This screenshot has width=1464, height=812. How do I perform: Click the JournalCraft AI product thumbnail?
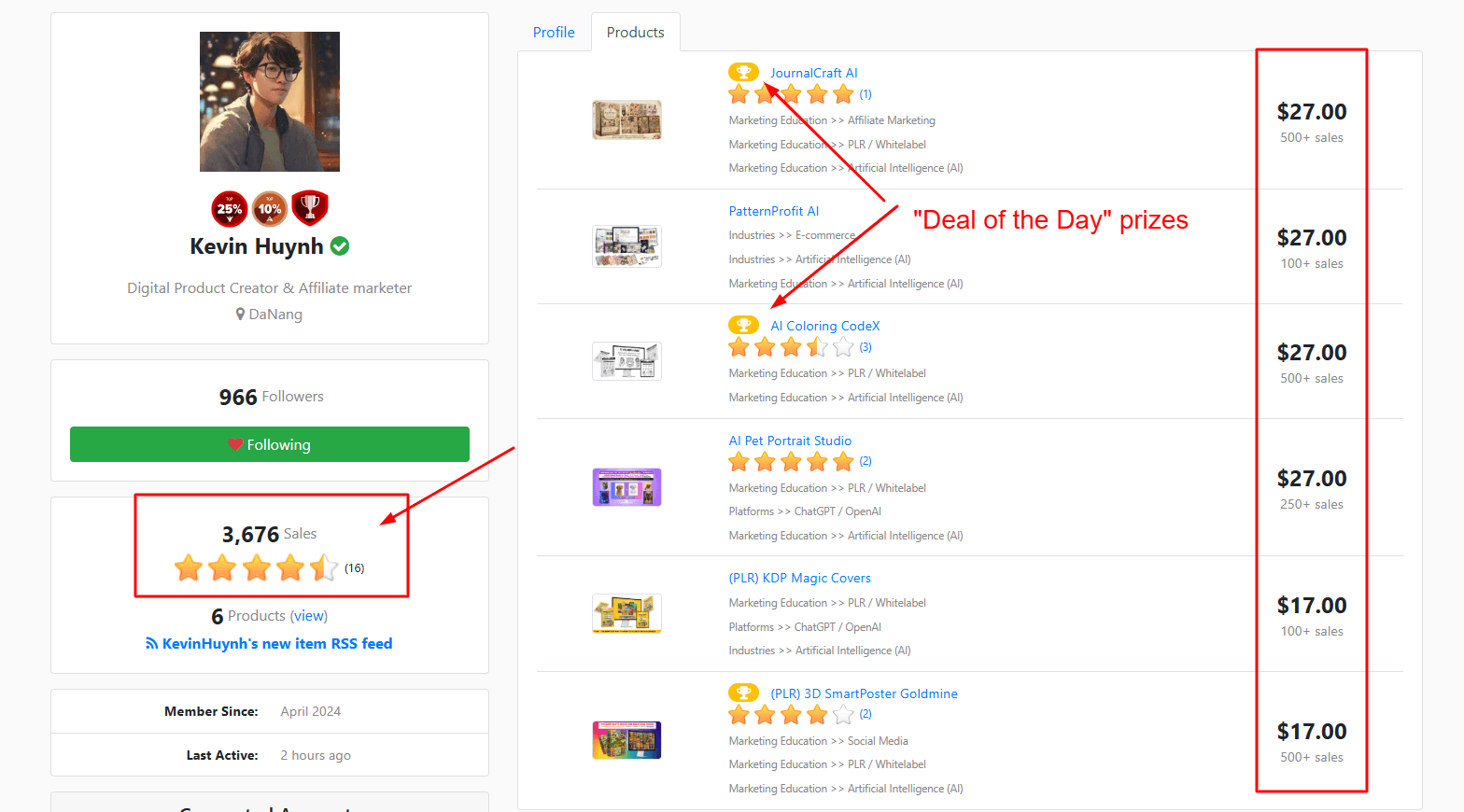coord(627,120)
